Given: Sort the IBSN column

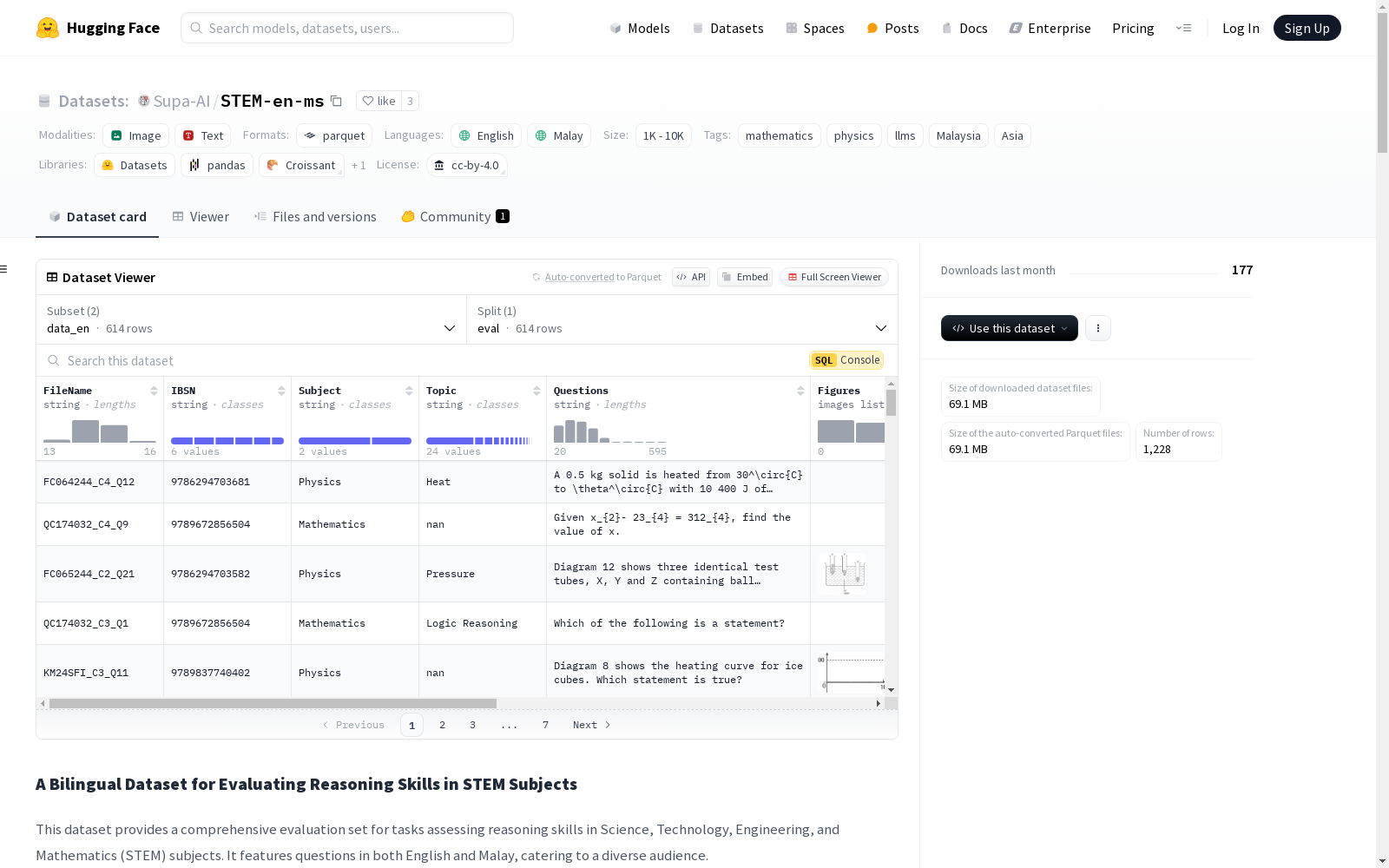Looking at the screenshot, I should tap(281, 391).
